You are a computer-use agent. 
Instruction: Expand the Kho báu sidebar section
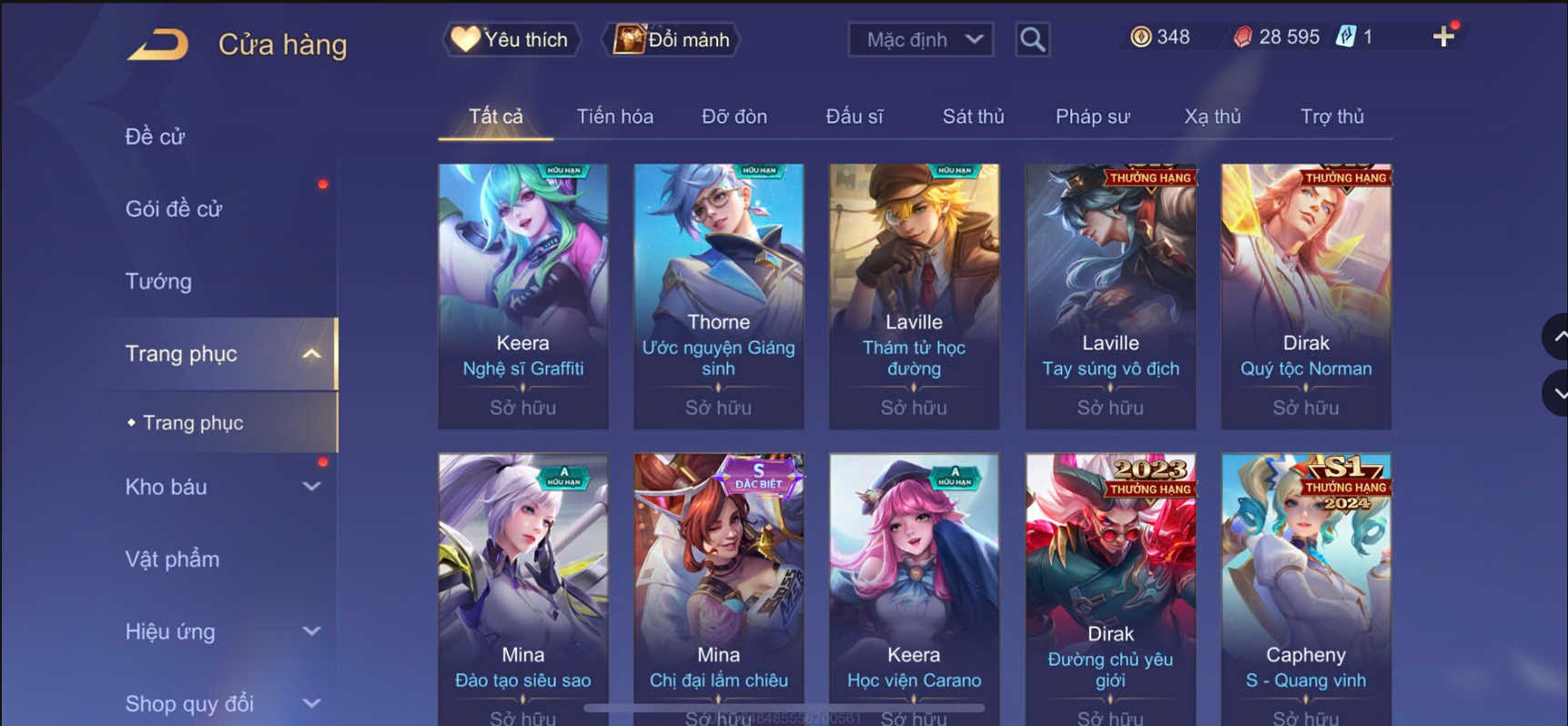click(x=311, y=487)
